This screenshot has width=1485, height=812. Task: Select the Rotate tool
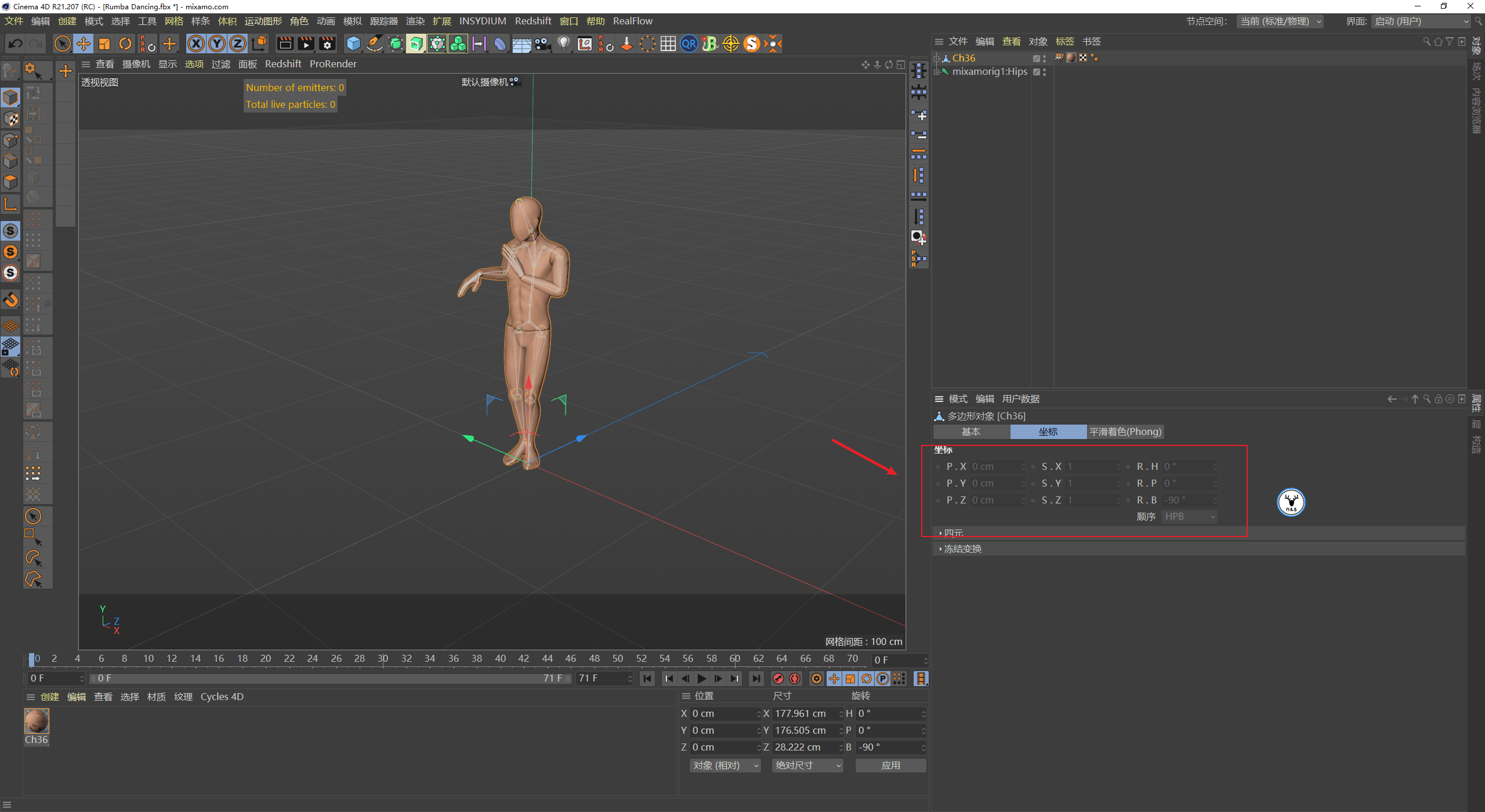125,43
